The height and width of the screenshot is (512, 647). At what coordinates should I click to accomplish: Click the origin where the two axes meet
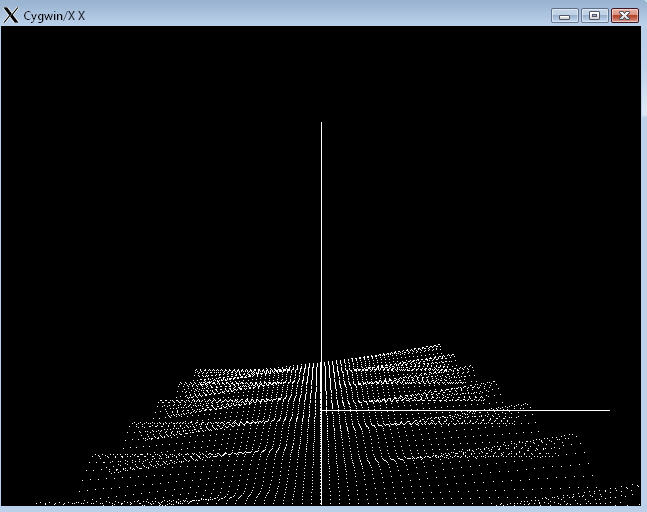321,410
